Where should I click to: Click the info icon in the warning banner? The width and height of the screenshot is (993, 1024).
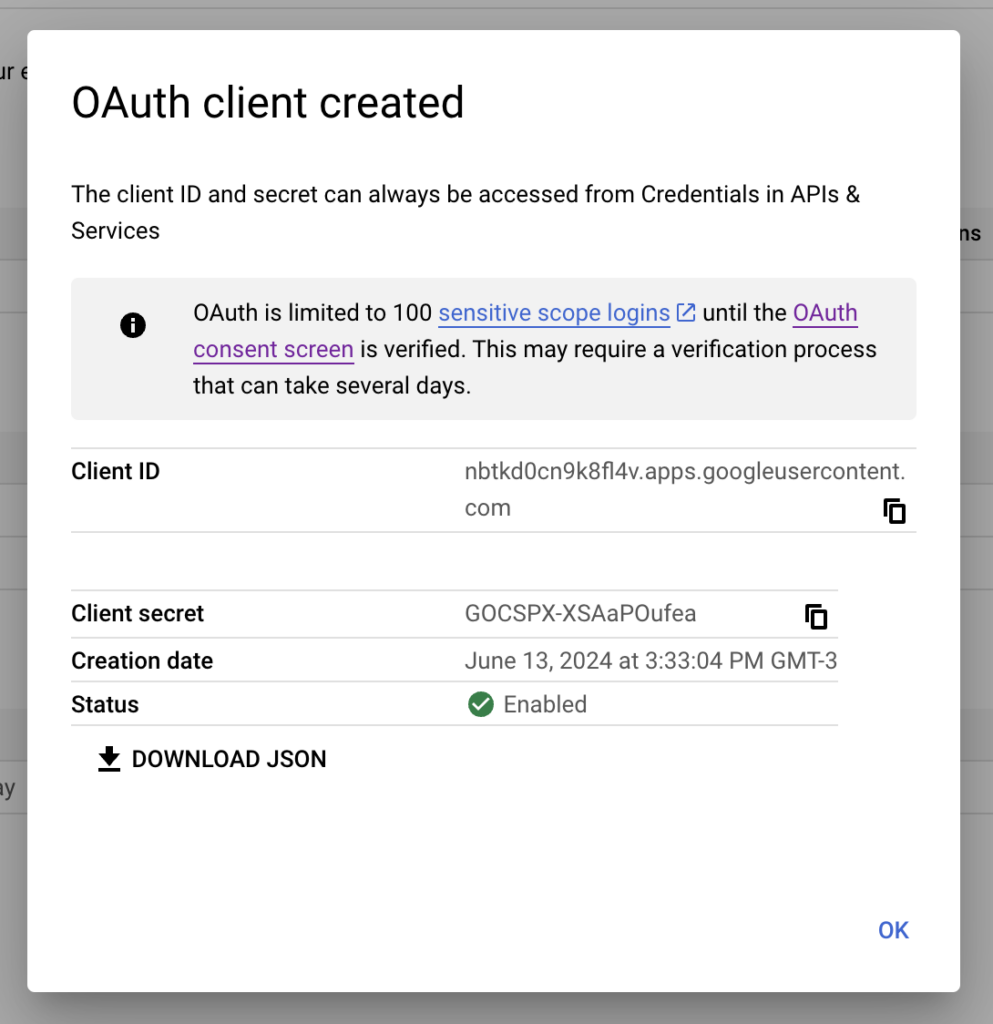pyautogui.click(x=133, y=325)
